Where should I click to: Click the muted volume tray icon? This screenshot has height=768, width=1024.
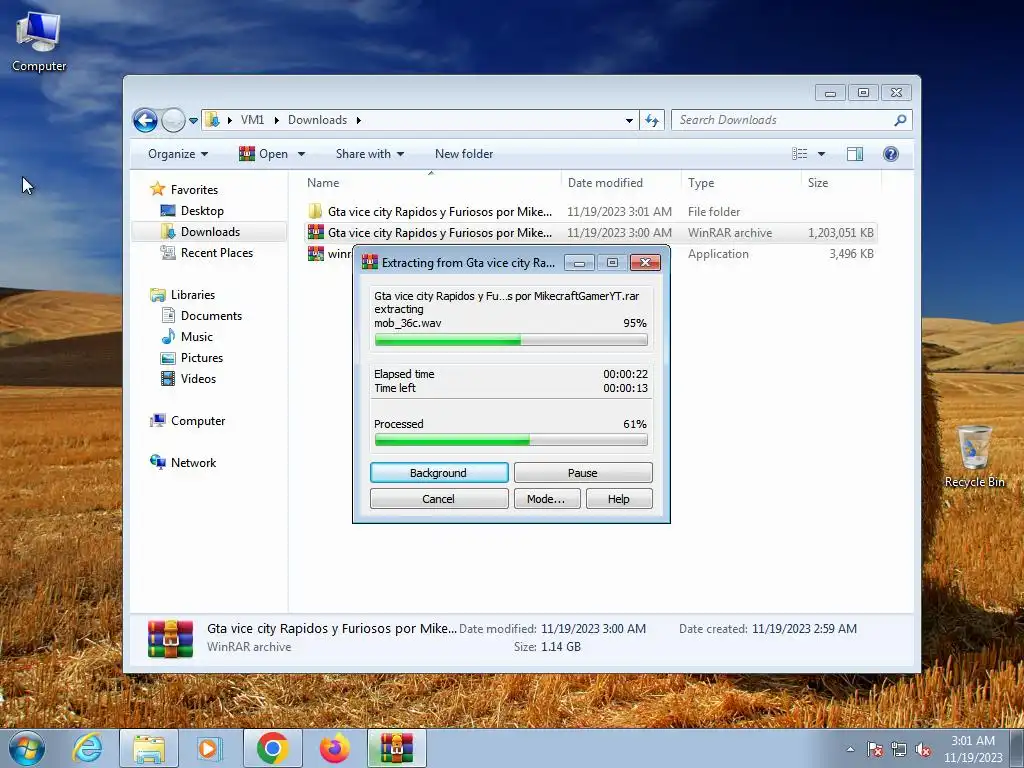pyautogui.click(x=923, y=749)
